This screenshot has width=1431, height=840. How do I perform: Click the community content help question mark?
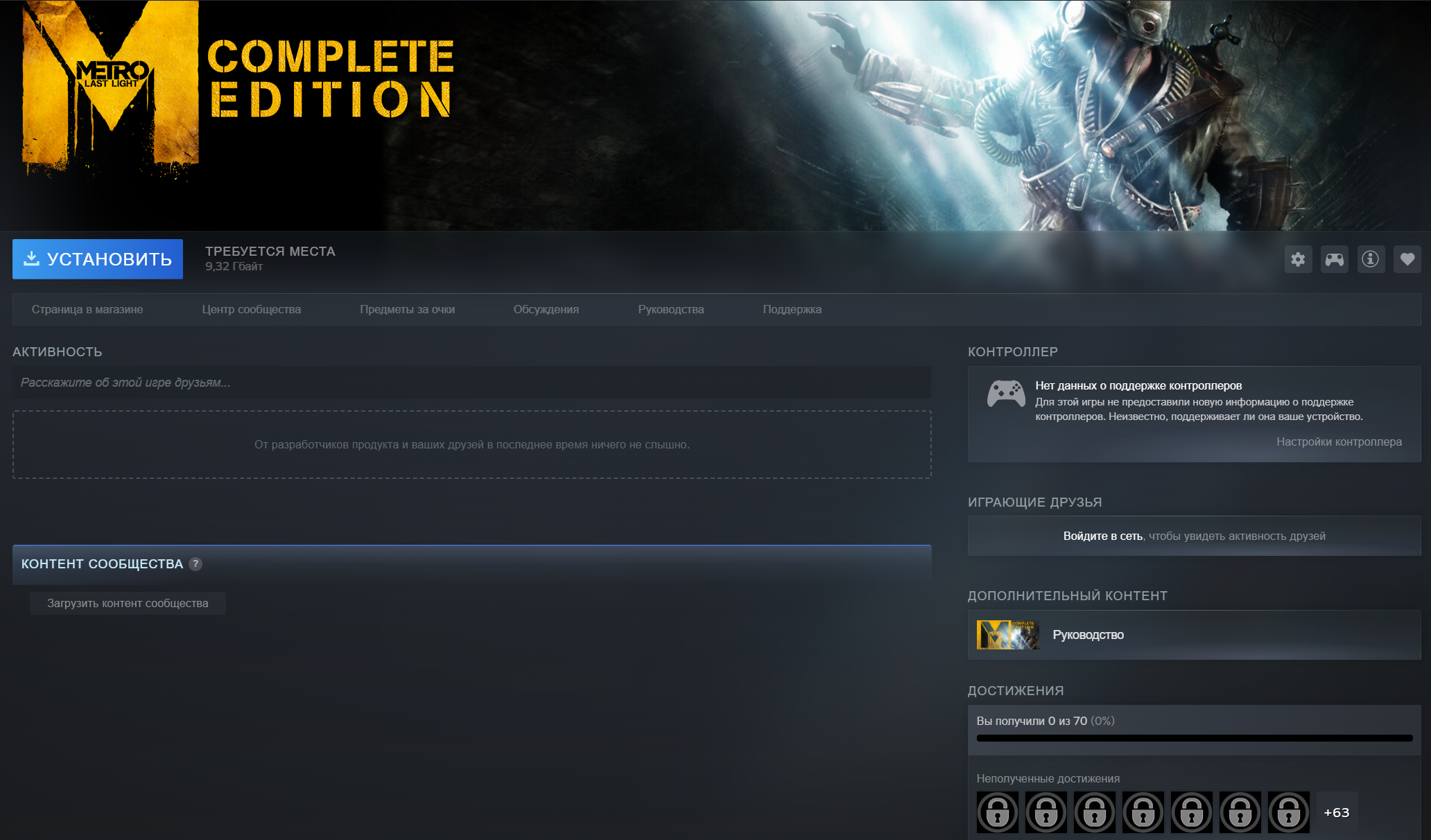click(x=196, y=564)
